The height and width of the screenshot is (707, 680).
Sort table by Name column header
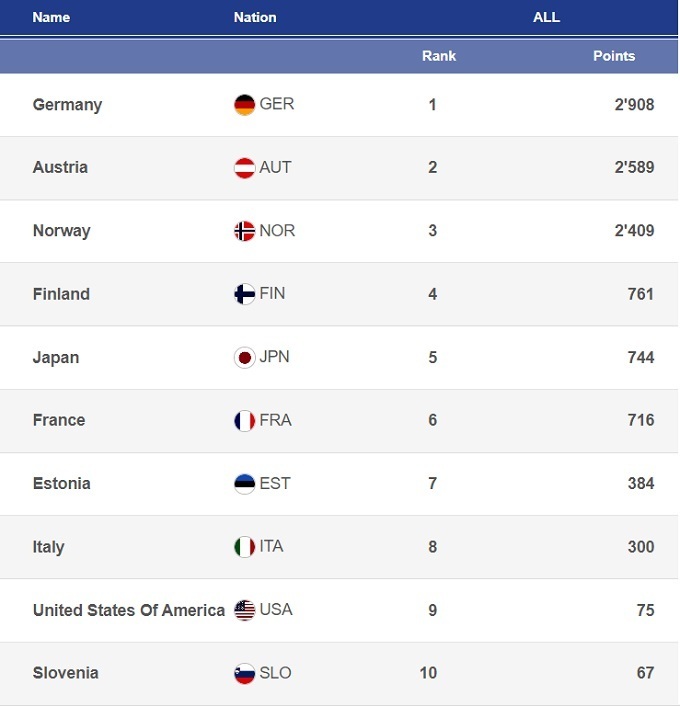[x=51, y=17]
